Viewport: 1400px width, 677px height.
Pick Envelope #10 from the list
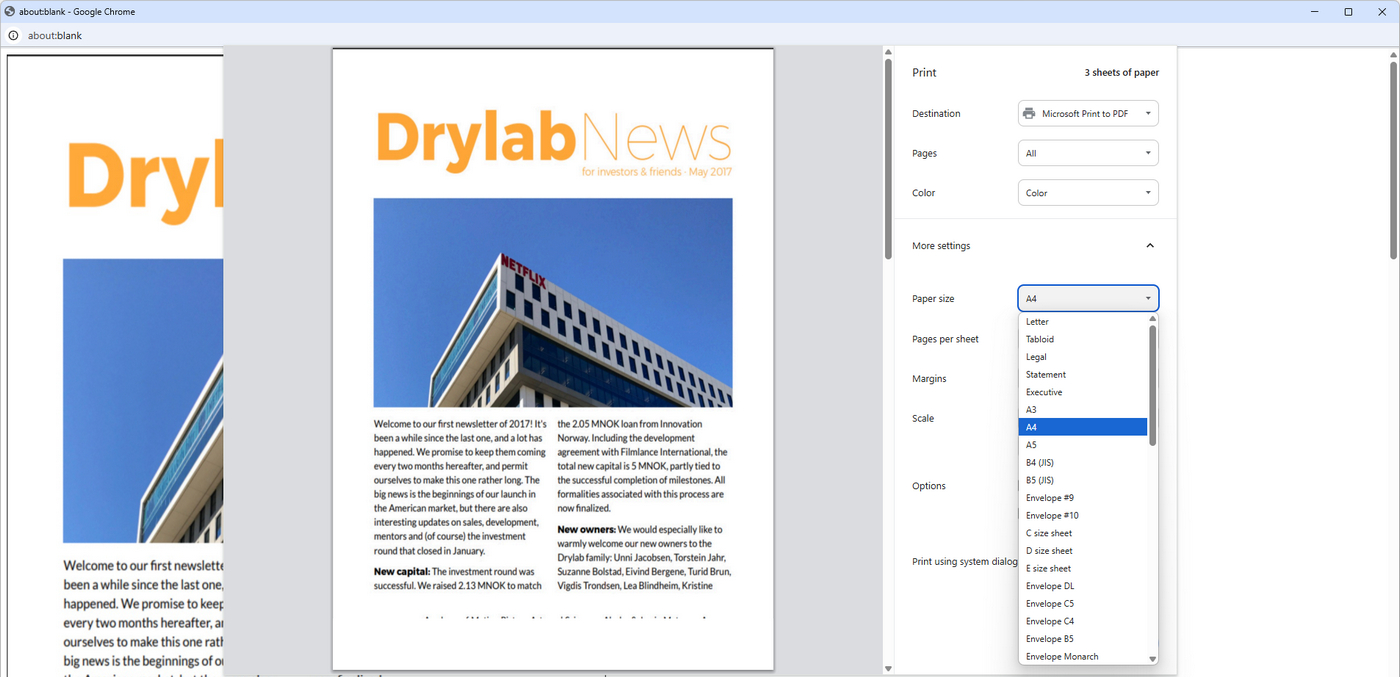pyautogui.click(x=1083, y=516)
